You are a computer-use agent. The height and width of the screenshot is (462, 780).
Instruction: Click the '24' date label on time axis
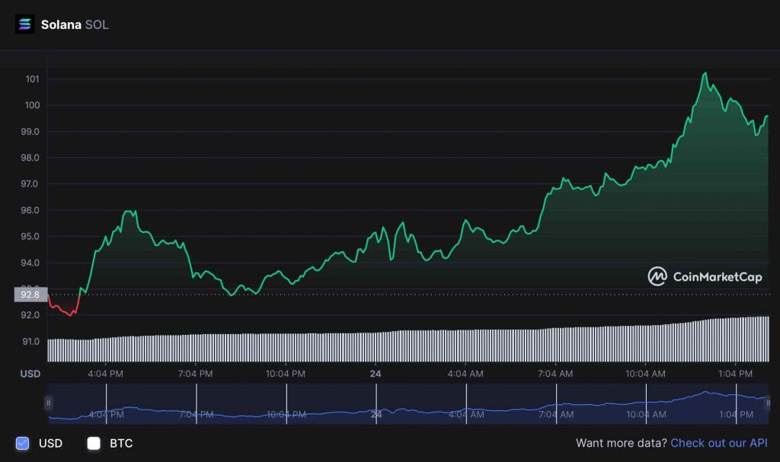pyautogui.click(x=376, y=373)
